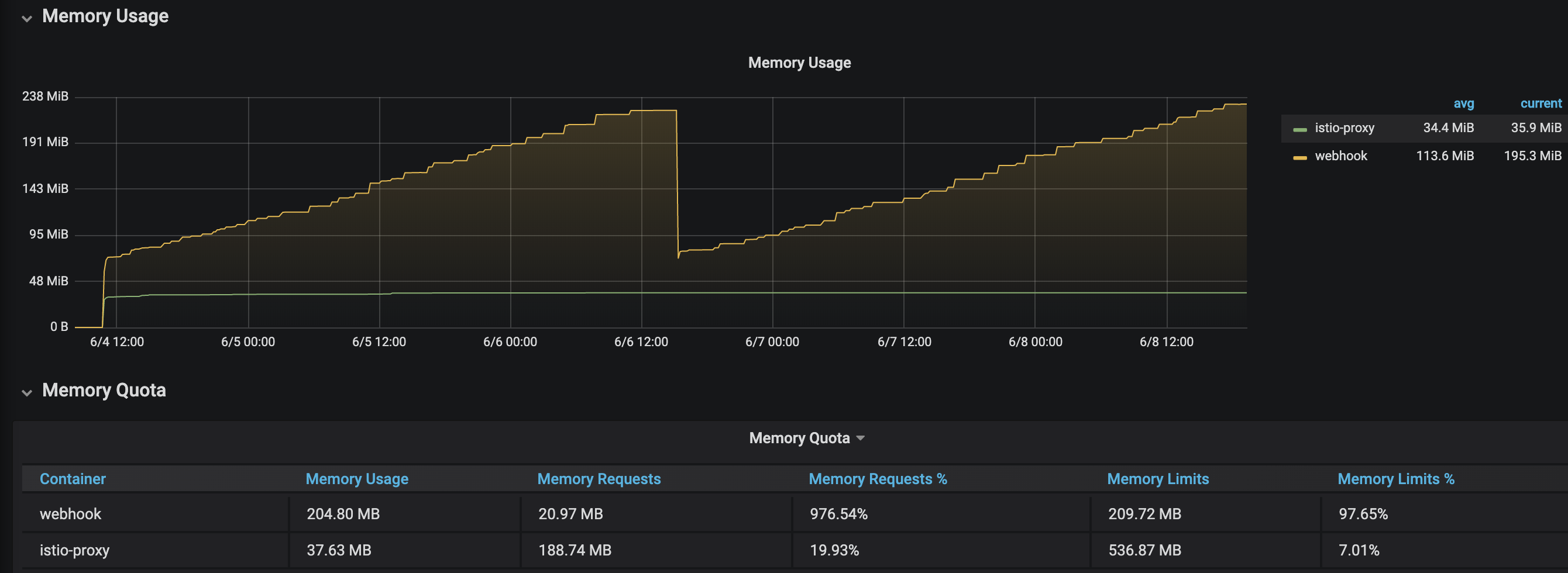This screenshot has width=1568, height=573.
Task: Click the 976.54% Memory Requests value
Action: pyautogui.click(x=838, y=513)
